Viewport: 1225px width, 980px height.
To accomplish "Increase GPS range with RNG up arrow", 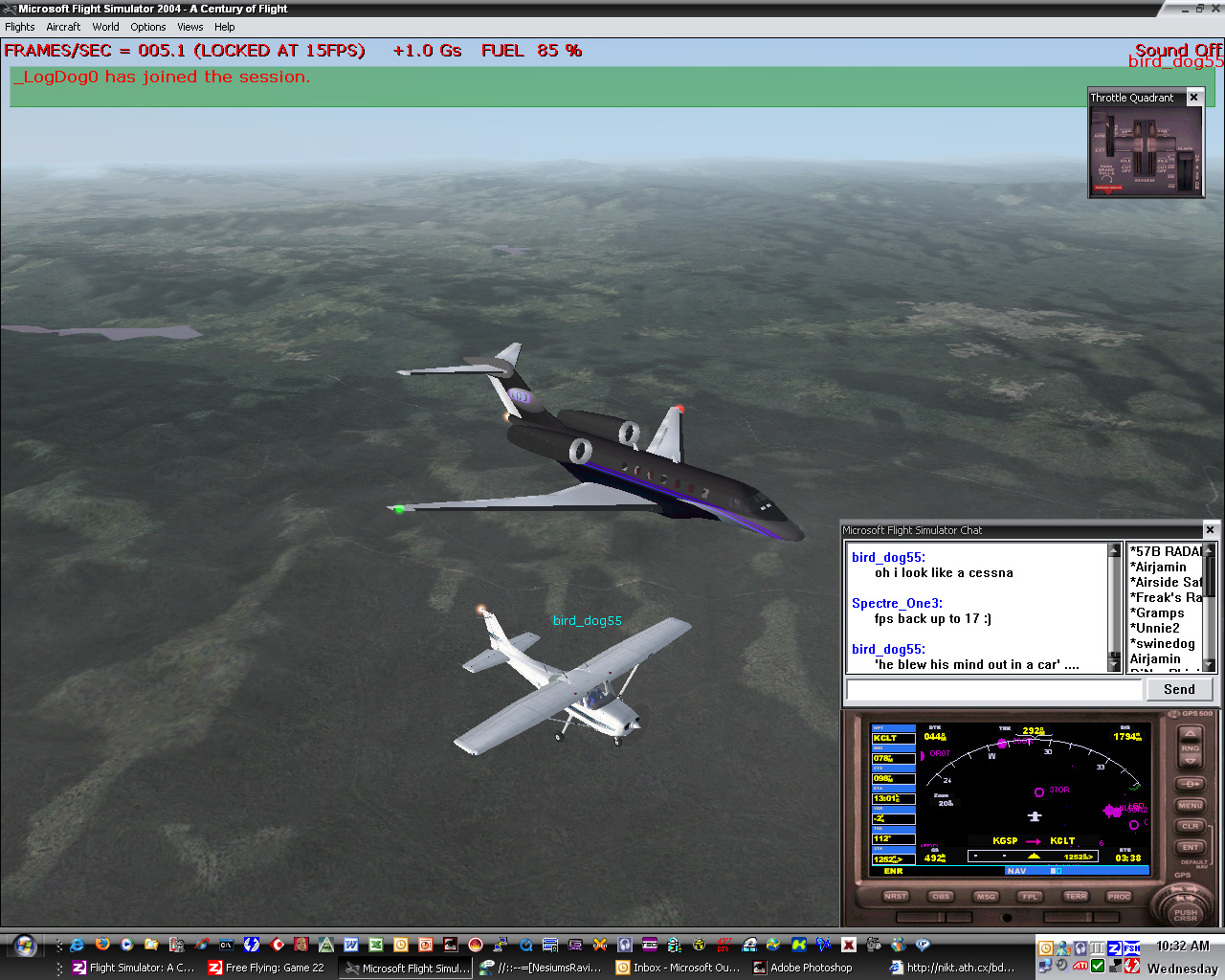I will [1190, 735].
